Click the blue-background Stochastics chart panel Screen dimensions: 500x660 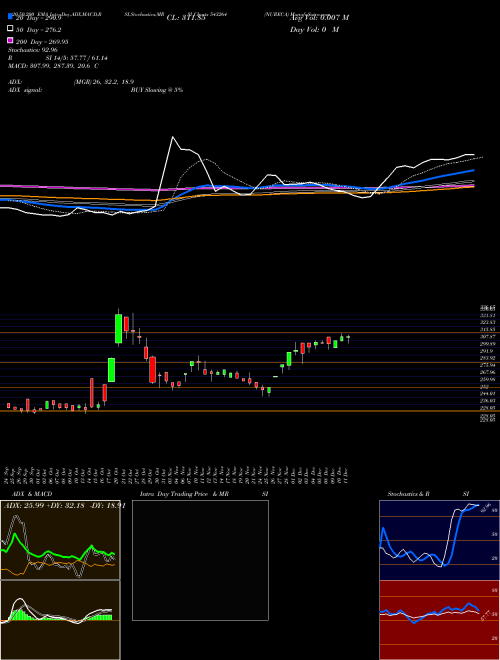[439, 540]
